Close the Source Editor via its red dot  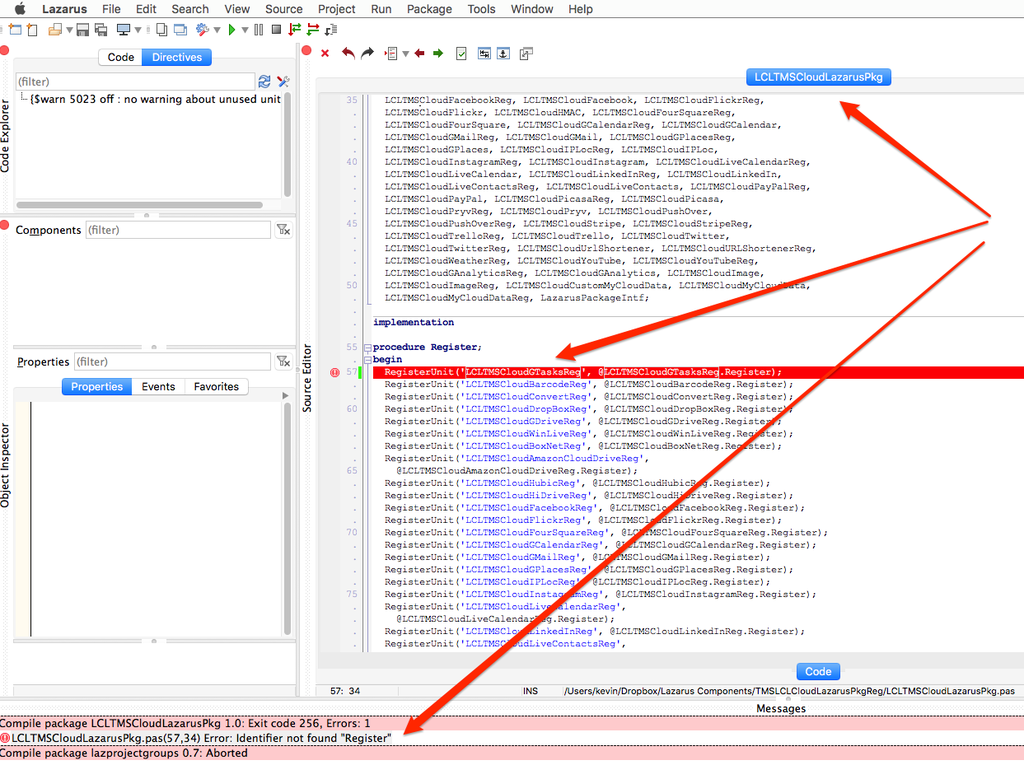306,50
